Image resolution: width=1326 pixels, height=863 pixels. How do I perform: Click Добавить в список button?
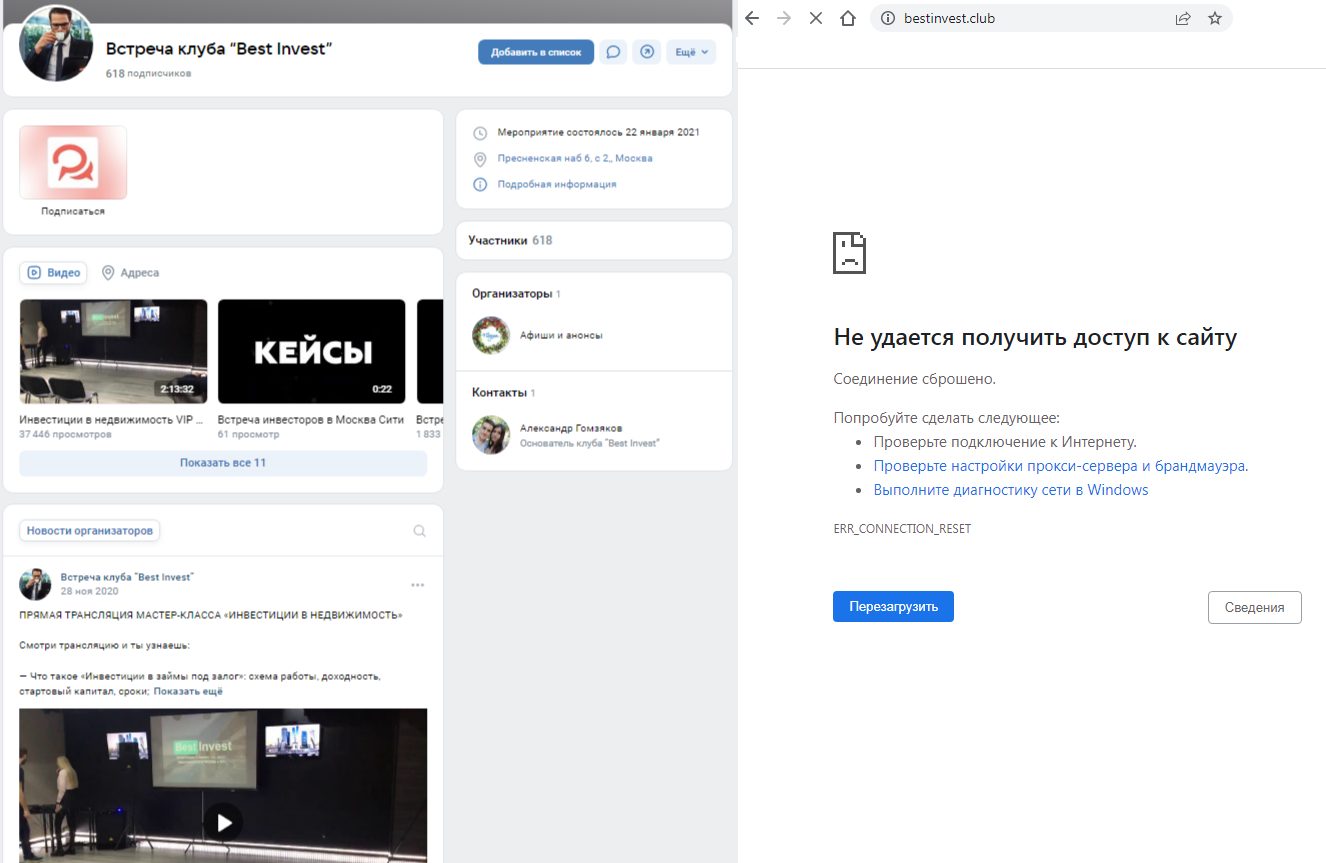click(x=536, y=52)
